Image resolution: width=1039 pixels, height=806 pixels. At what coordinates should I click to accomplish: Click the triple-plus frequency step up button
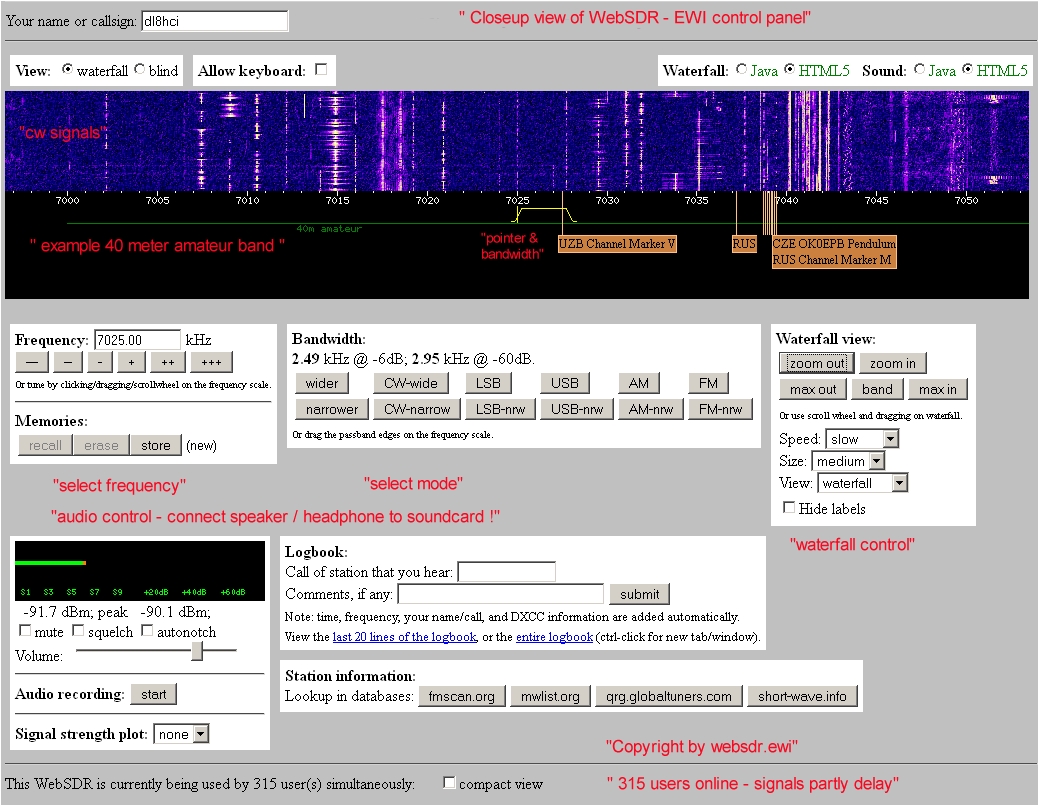pos(211,362)
